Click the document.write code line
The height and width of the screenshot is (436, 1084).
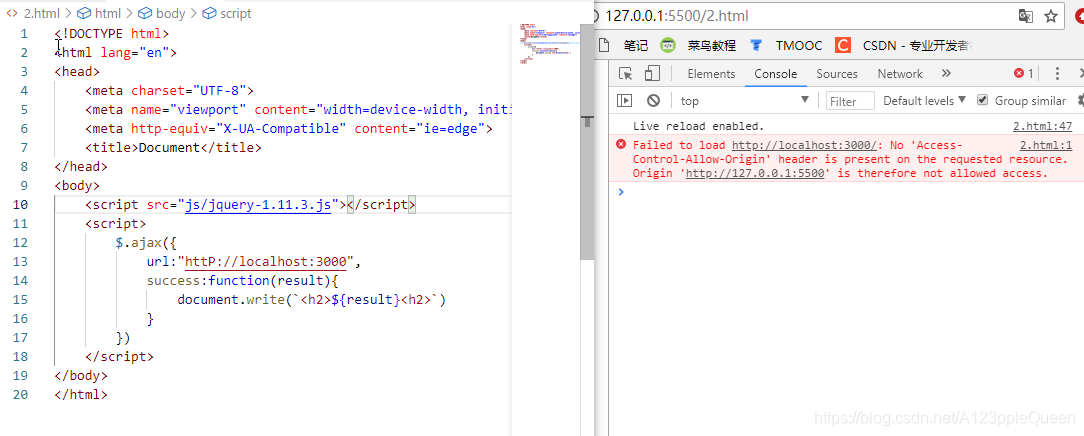(312, 300)
